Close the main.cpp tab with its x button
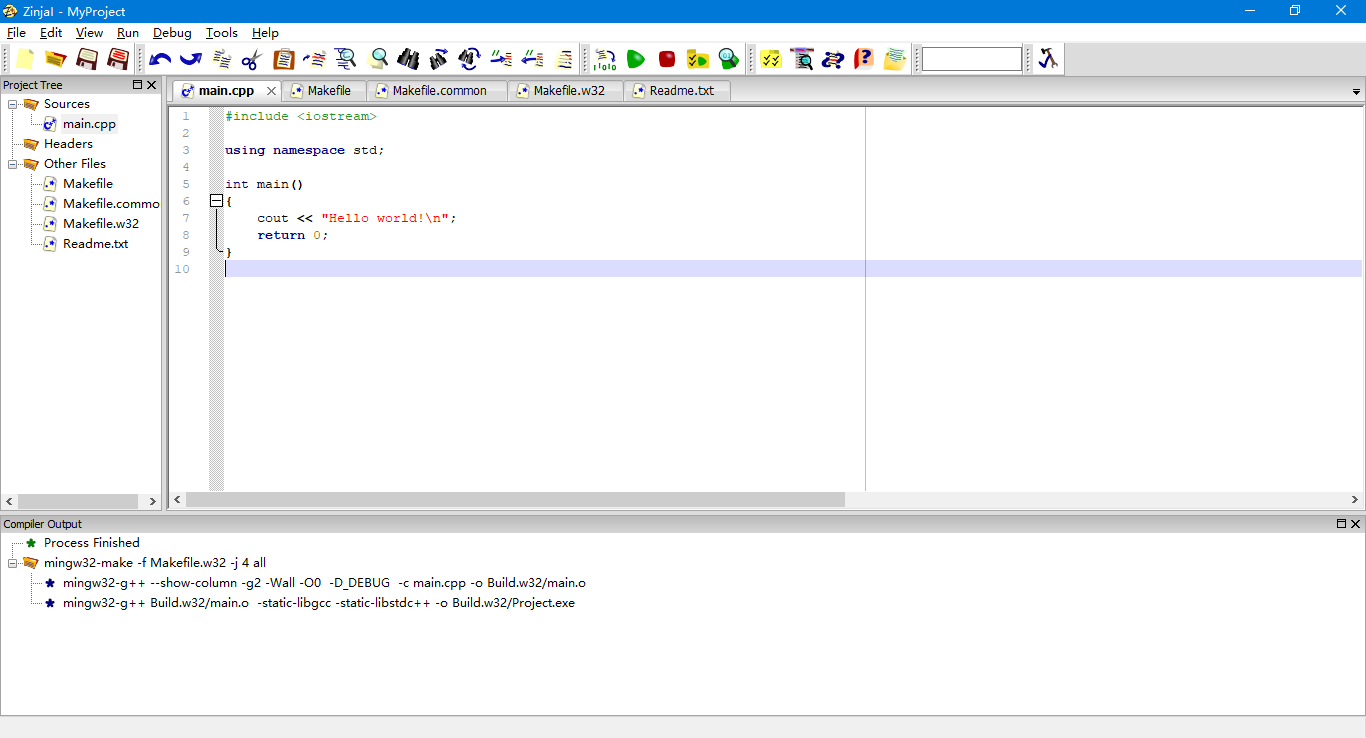 tap(271, 90)
